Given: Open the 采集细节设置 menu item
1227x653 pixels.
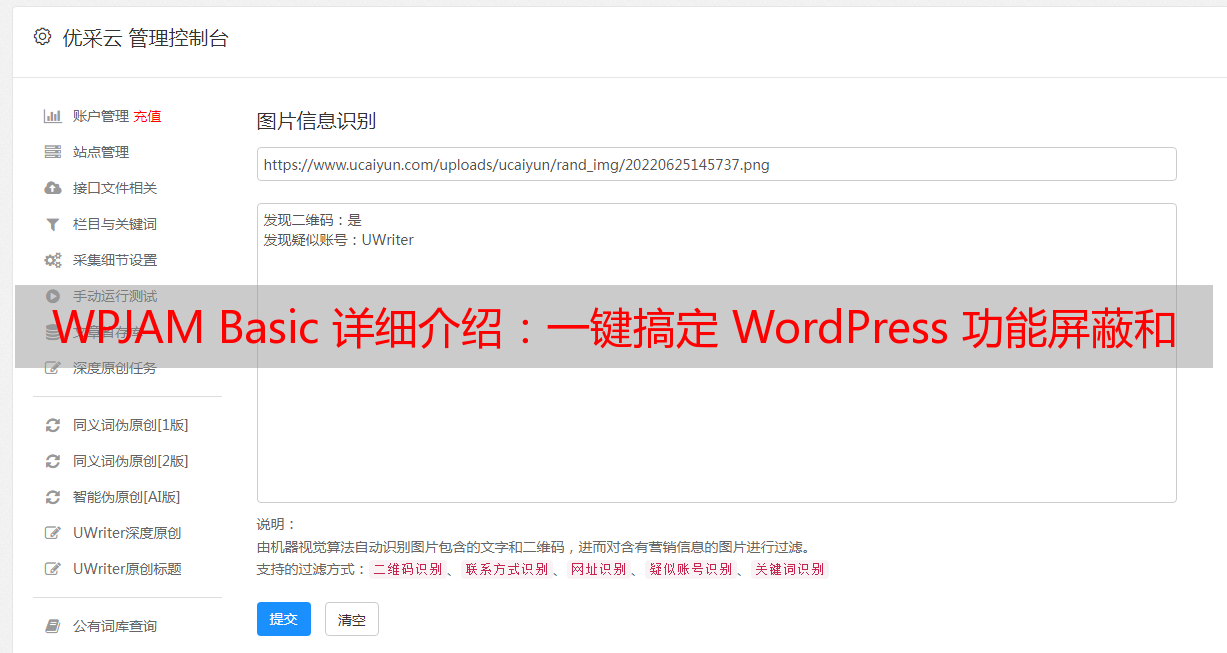Looking at the screenshot, I should (115, 260).
